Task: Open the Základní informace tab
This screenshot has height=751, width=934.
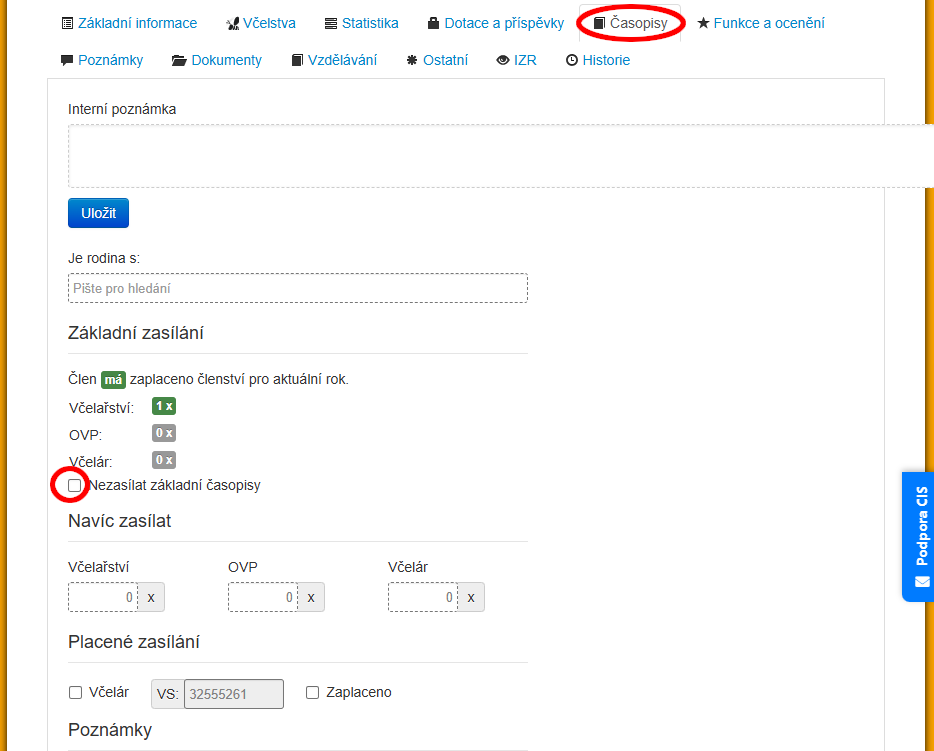Action: 129,23
